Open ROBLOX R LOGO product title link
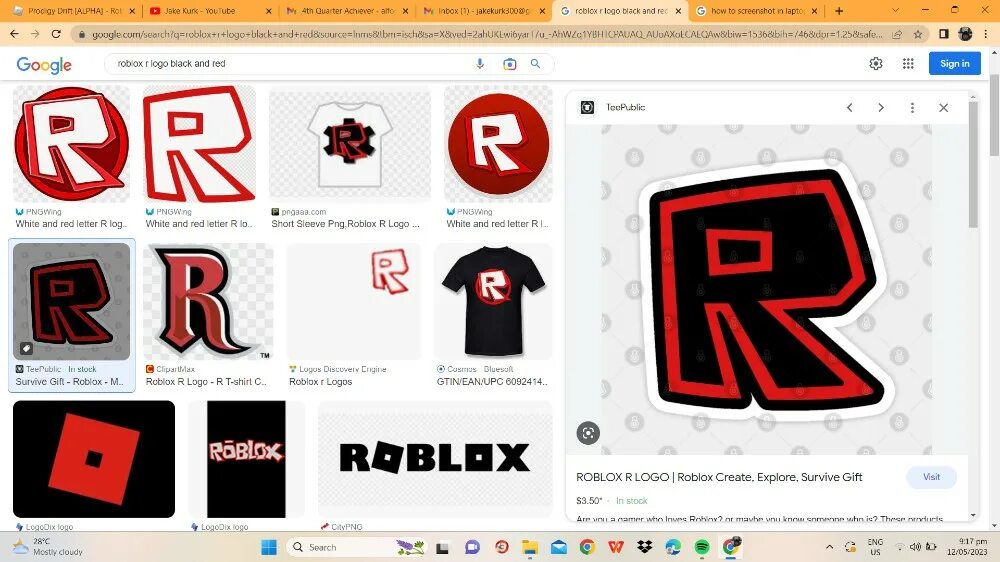This screenshot has width=1000, height=562. point(719,477)
